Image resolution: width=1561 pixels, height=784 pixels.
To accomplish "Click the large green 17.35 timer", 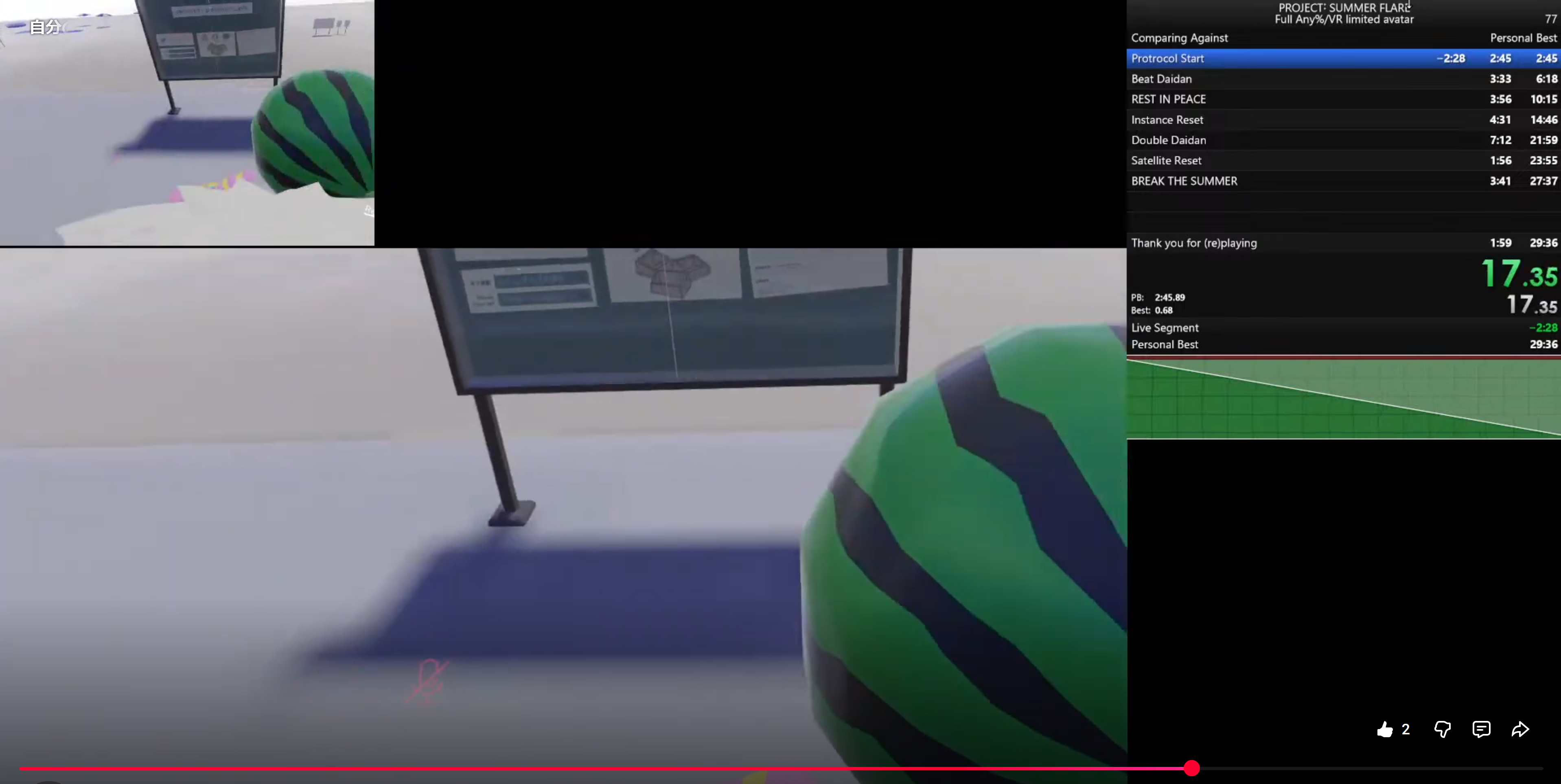I will pos(1519,274).
